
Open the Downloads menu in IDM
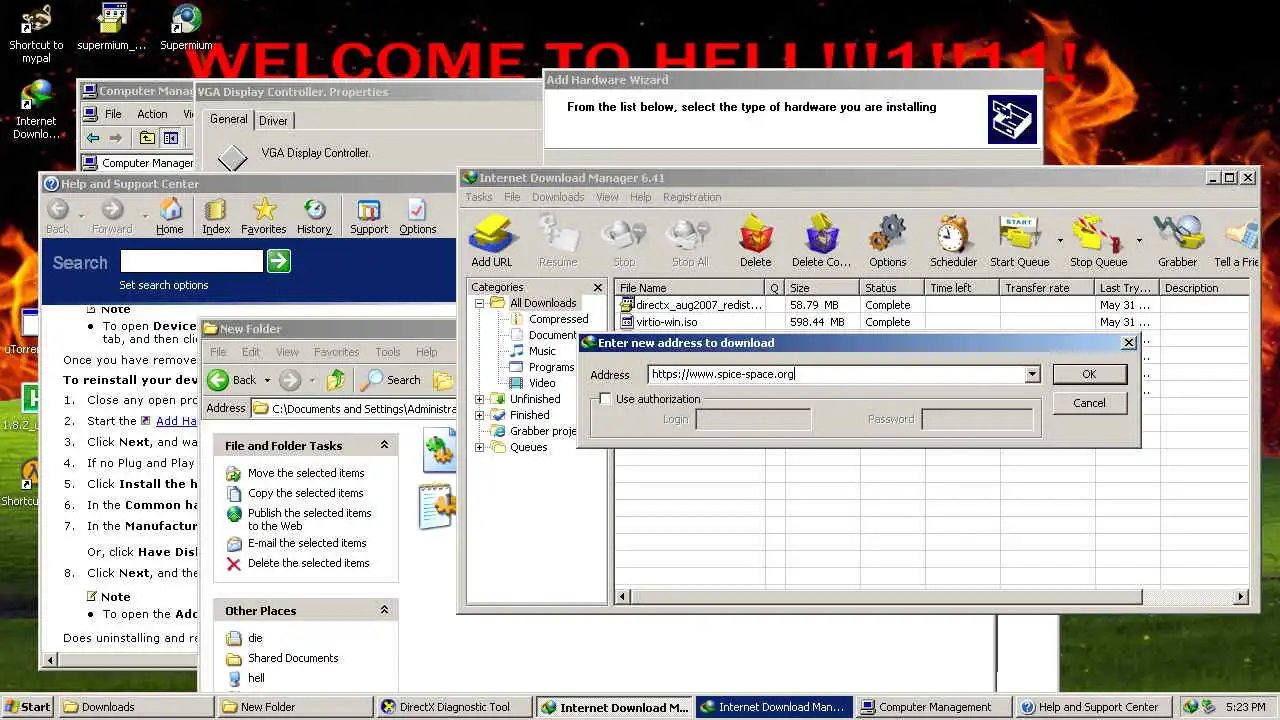tap(558, 197)
